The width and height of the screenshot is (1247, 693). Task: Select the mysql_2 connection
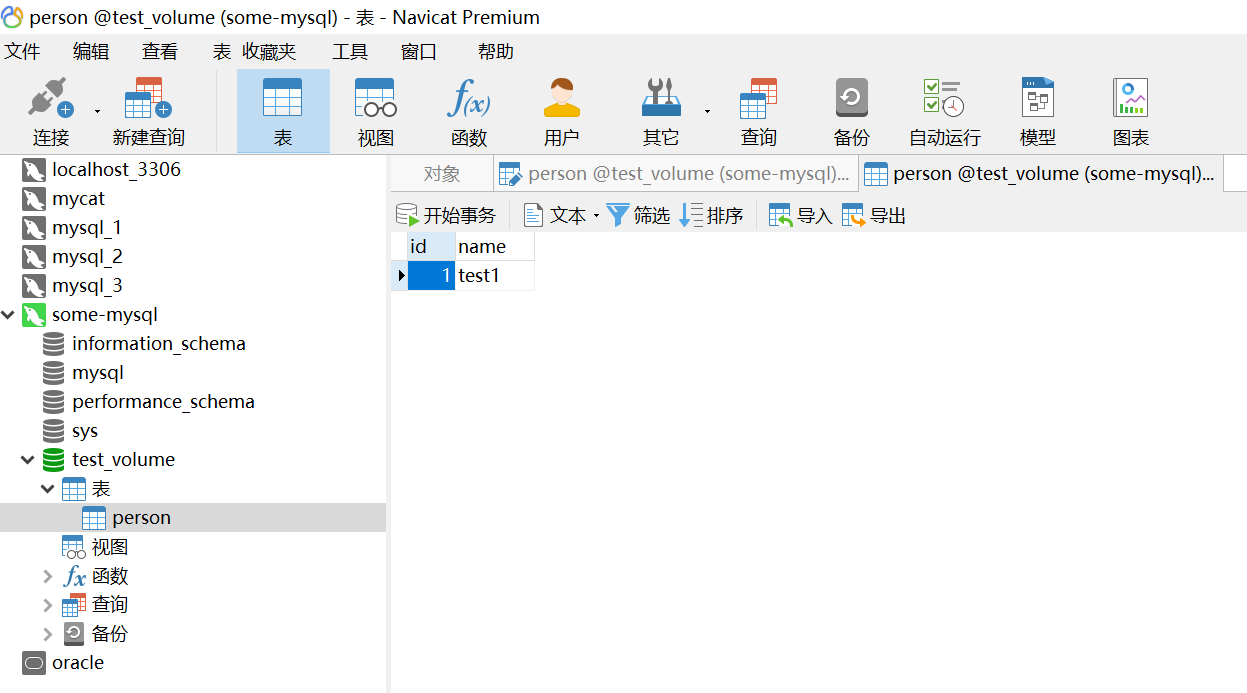pos(87,256)
